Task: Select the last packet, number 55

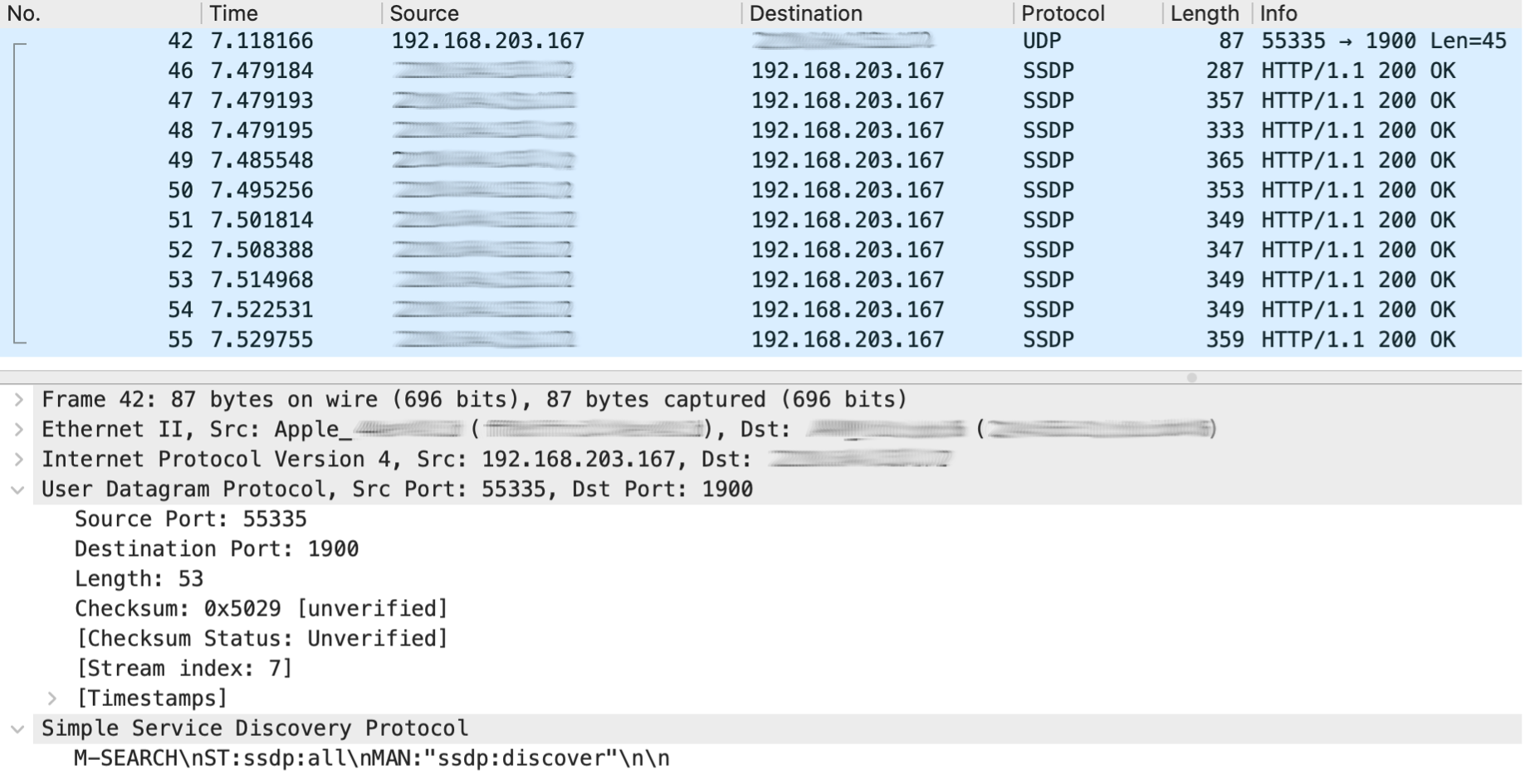Action: 581,339
